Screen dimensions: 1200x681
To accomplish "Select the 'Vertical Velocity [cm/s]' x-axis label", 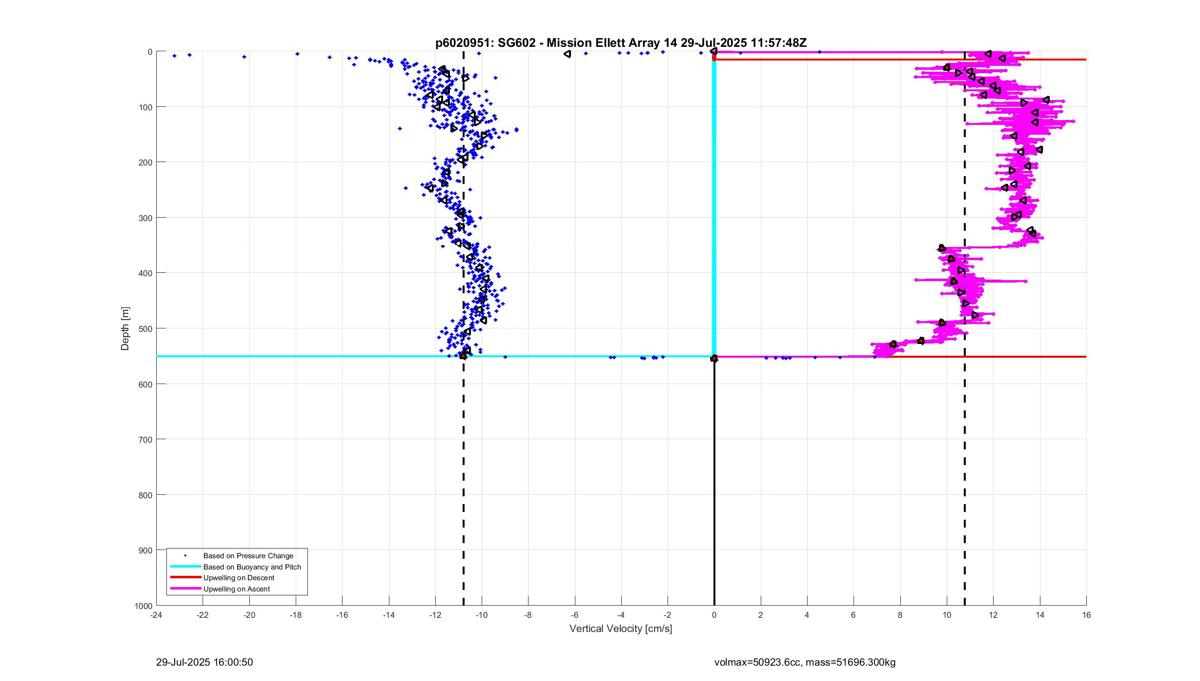I will (621, 629).
